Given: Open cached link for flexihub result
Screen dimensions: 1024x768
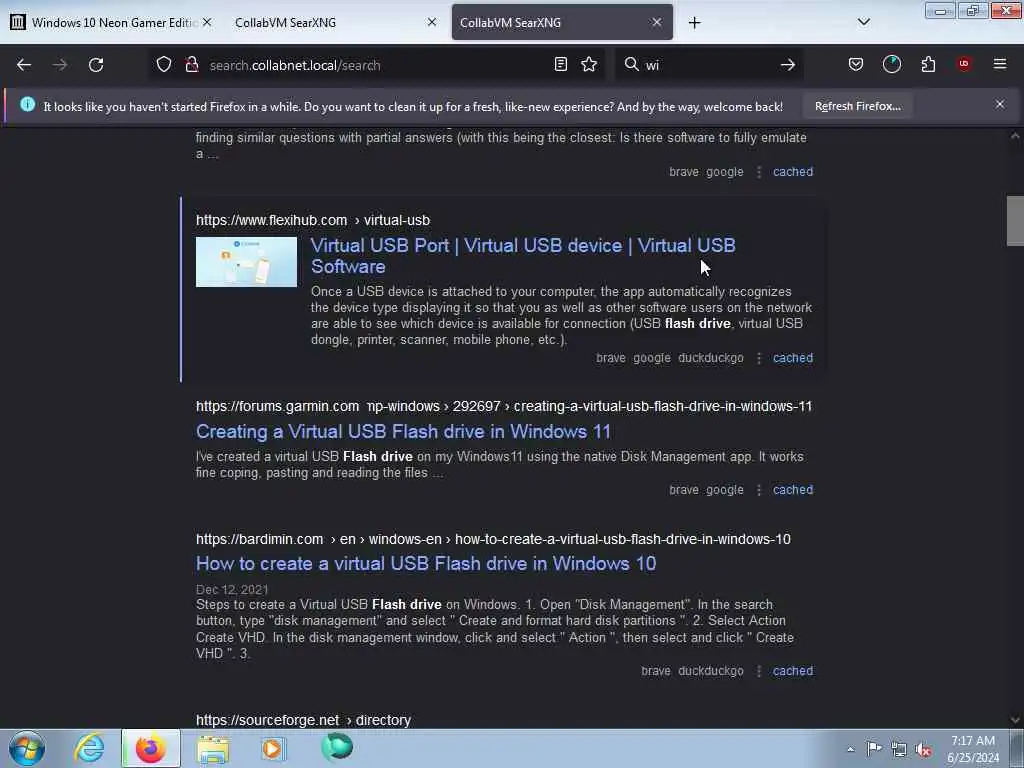Looking at the screenshot, I should (x=793, y=358).
